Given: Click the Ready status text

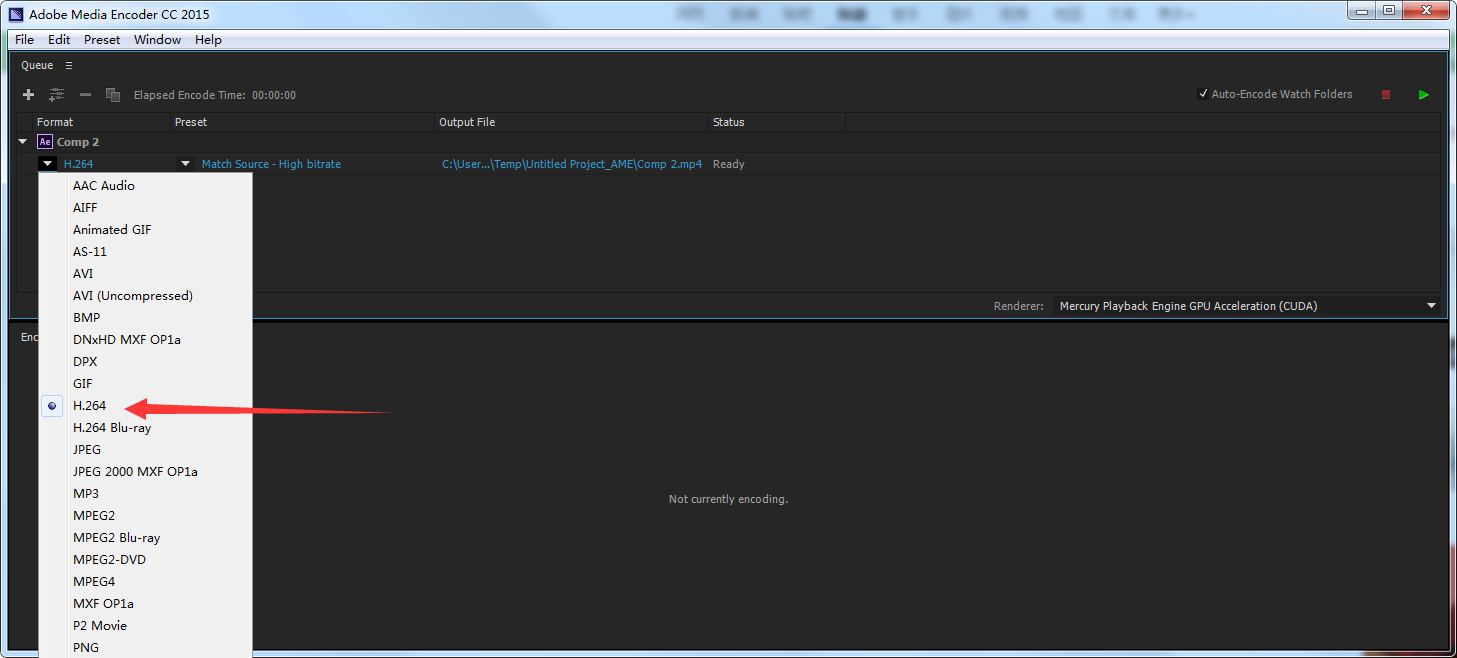Looking at the screenshot, I should 729,164.
